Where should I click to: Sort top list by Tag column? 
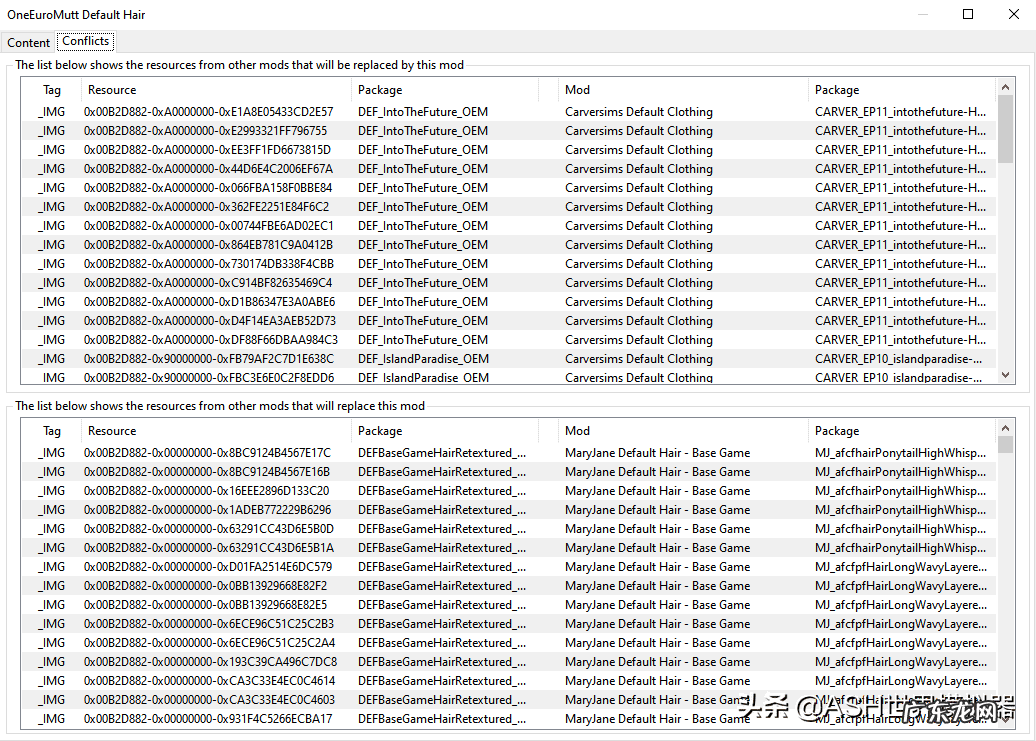(x=52, y=90)
